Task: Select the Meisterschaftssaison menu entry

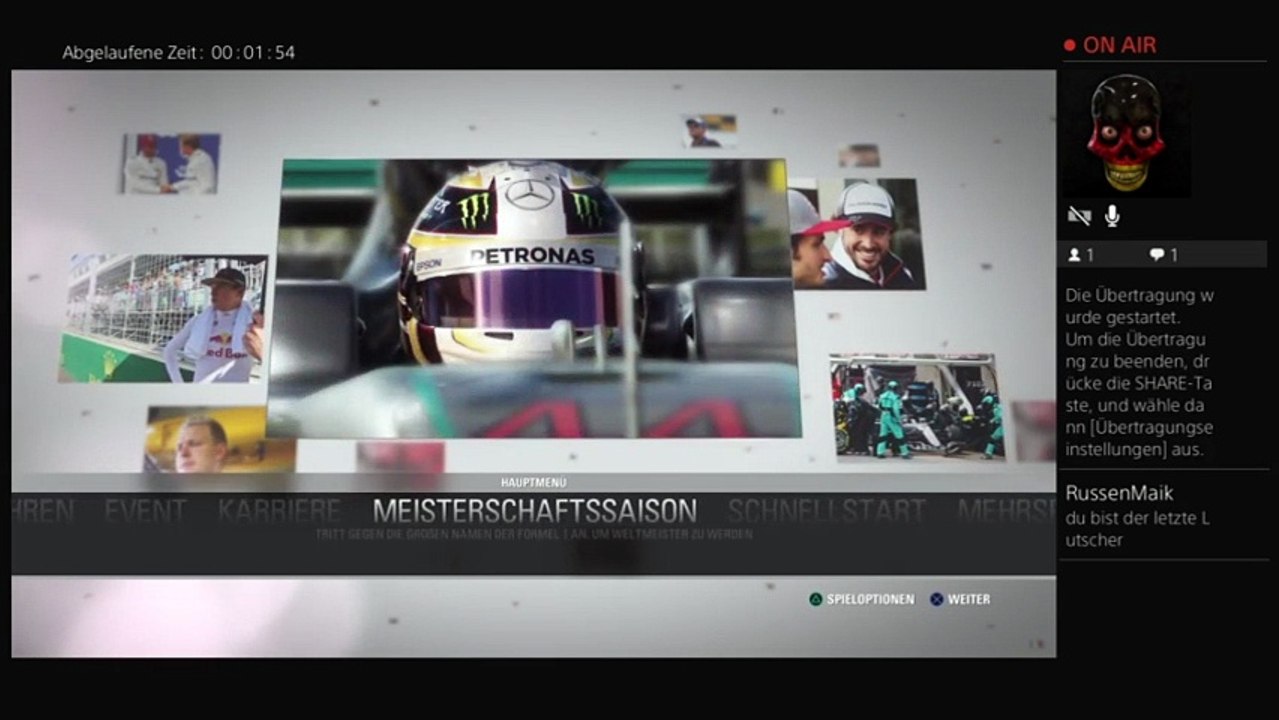Action: click(535, 512)
